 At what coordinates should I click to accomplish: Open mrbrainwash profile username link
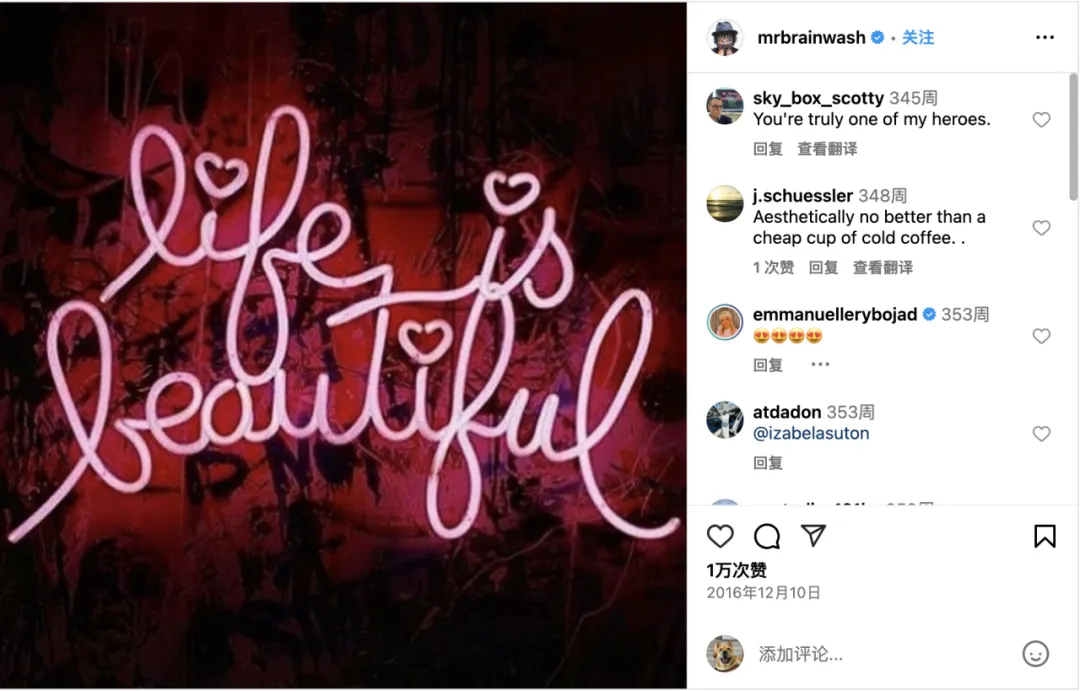click(x=811, y=38)
